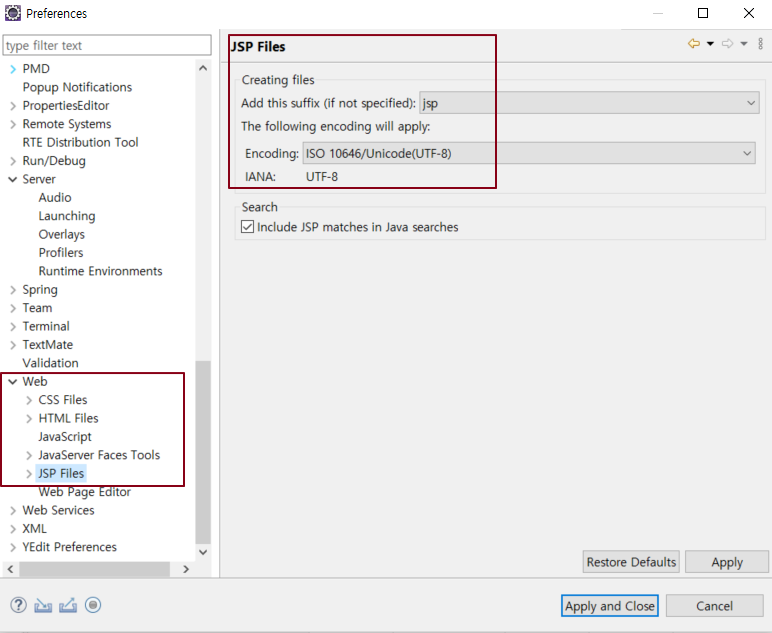Viewport: 772px width, 633px height.
Task: Click the tree vertical scrollbar thumb
Action: [x=203, y=452]
